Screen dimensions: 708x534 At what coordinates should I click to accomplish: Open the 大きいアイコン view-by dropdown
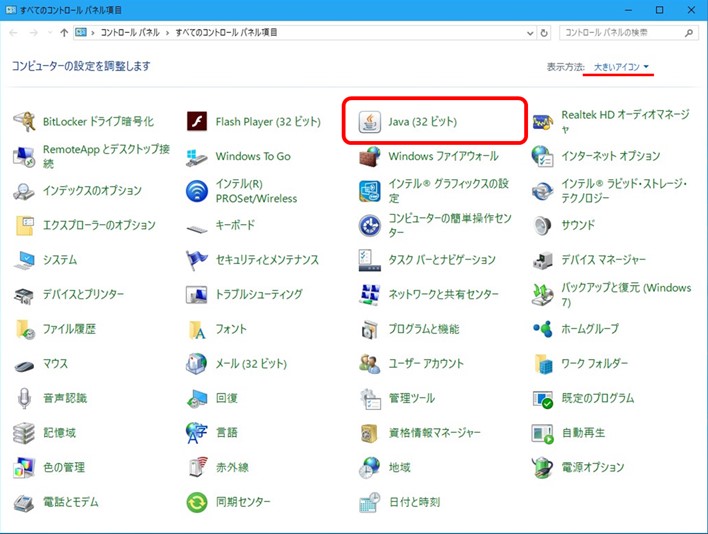coord(621,67)
